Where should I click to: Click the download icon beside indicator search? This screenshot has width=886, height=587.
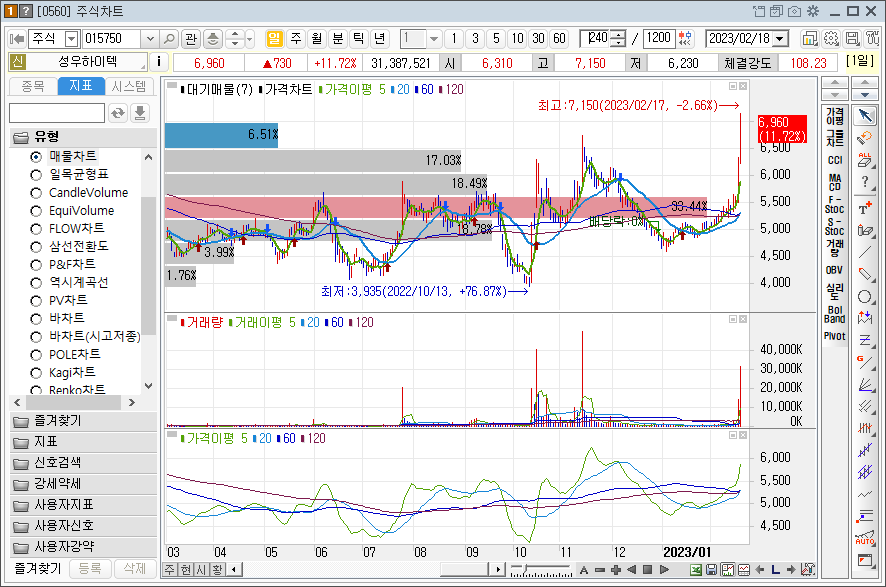[140, 113]
